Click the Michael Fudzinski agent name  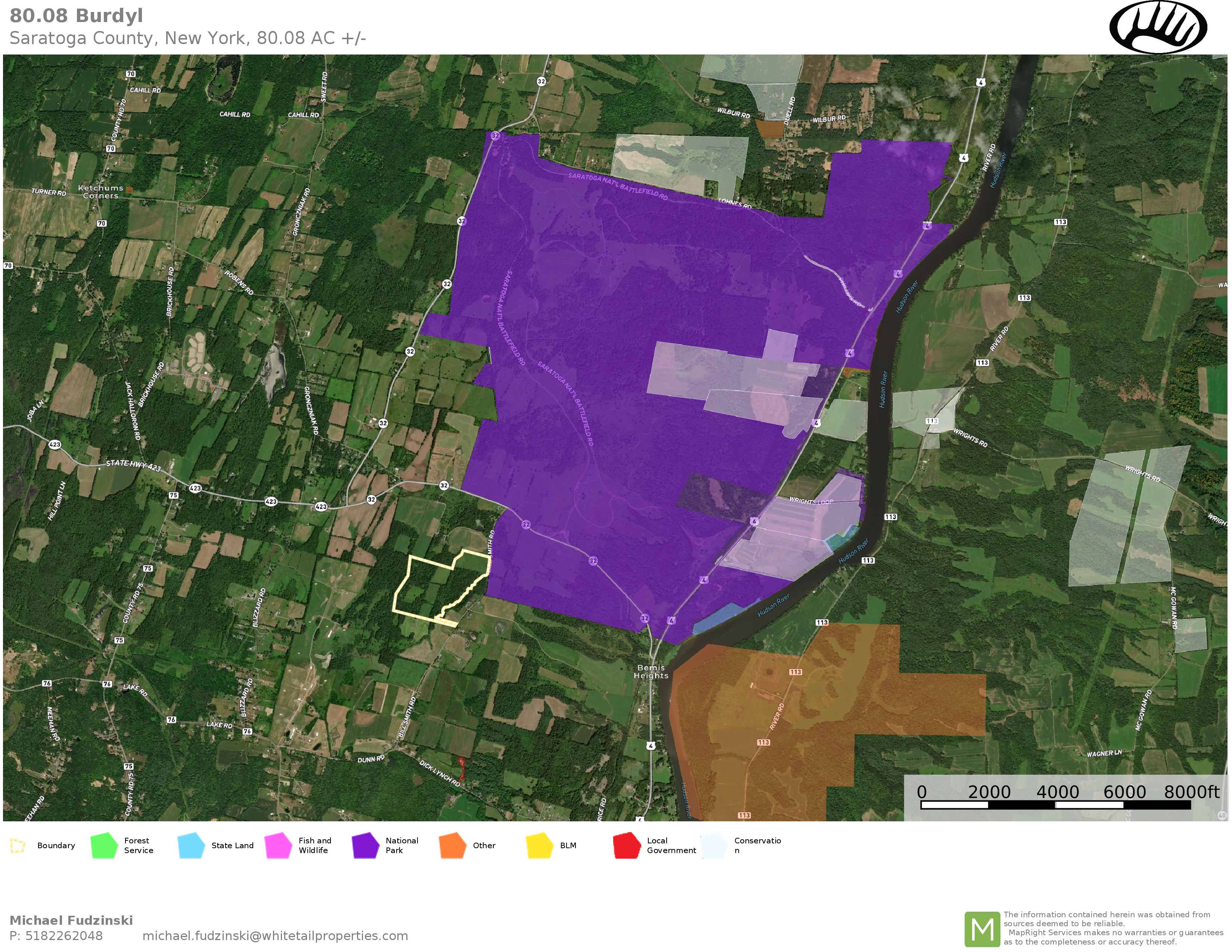[71, 920]
